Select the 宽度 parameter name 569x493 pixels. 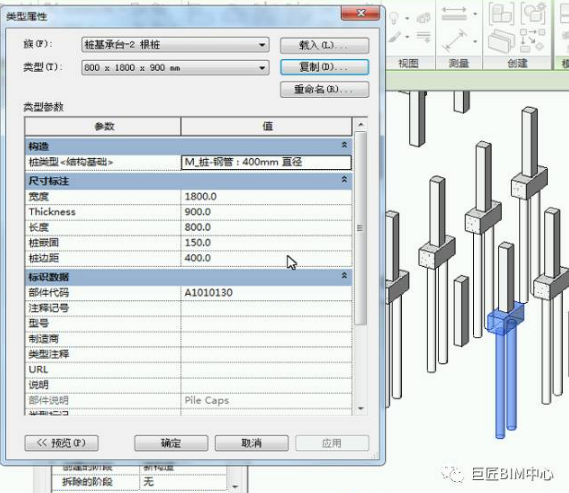[x=38, y=197]
